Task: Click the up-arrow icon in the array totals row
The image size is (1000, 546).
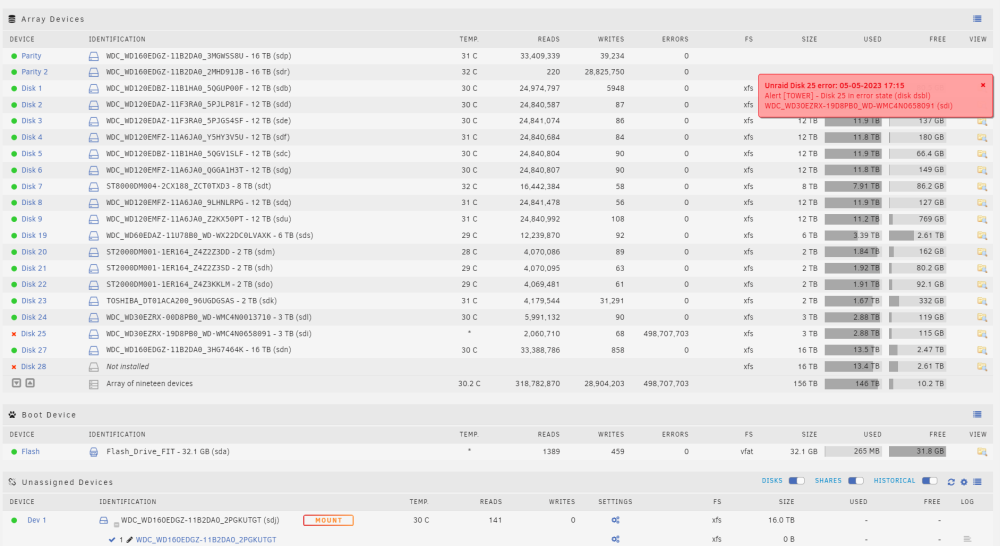Action: [x=30, y=383]
